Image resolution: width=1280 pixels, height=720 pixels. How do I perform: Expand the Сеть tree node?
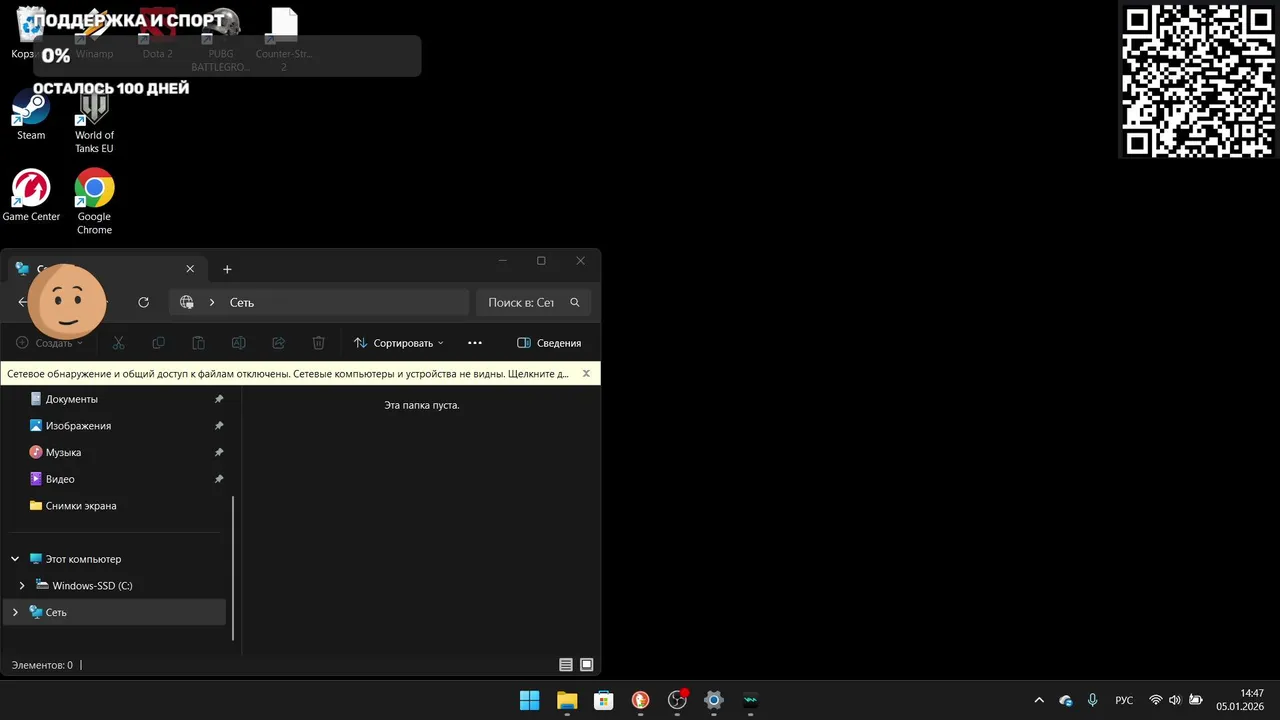15,612
